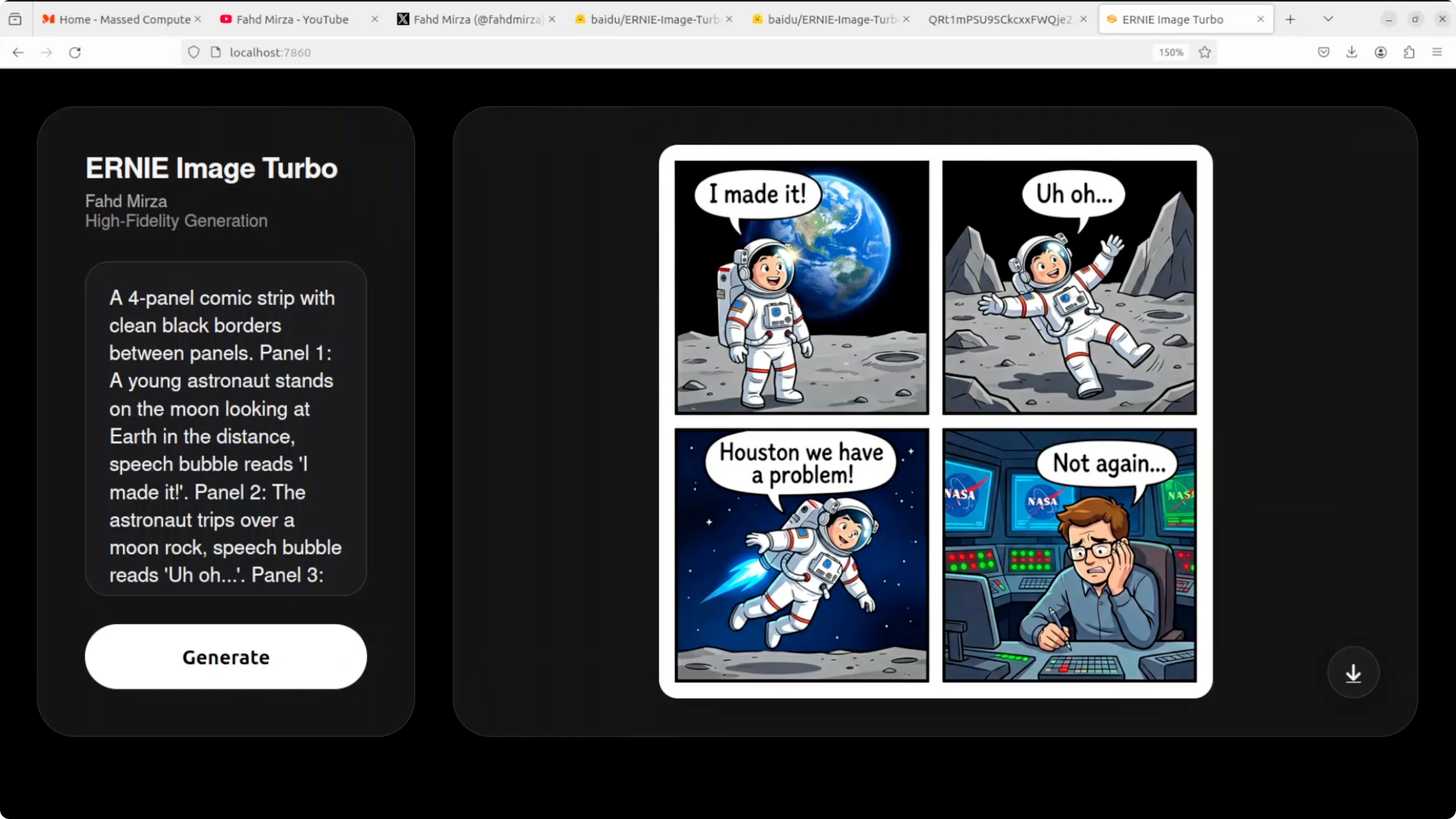This screenshot has height=819, width=1456.
Task: Click the prompt text area
Action: [226, 428]
